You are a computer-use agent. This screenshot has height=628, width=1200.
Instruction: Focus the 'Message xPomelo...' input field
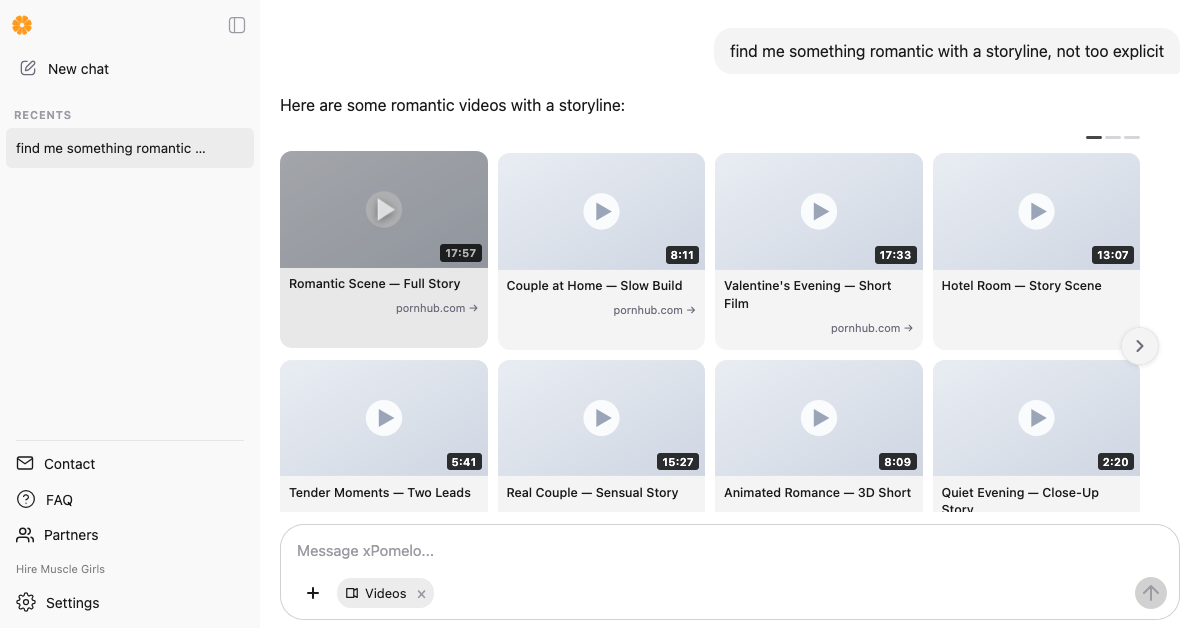coord(730,551)
